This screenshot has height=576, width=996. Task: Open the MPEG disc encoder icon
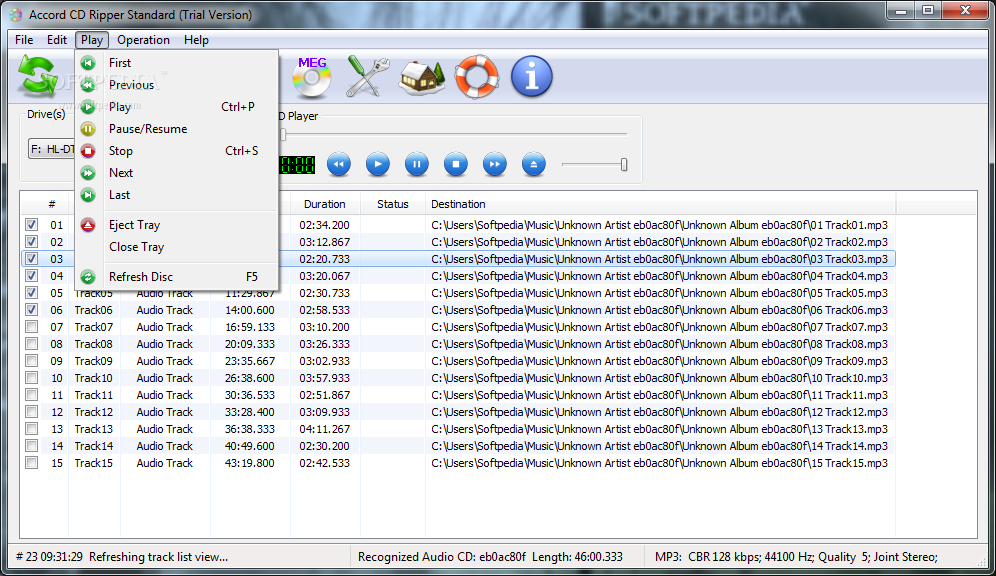pyautogui.click(x=312, y=77)
